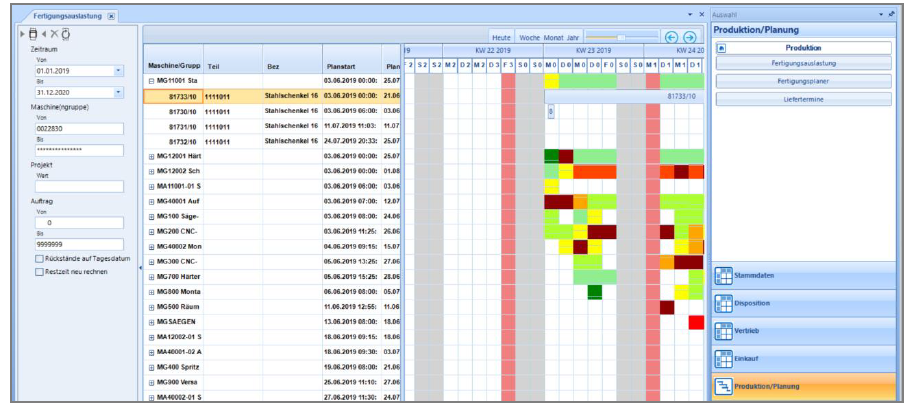Viewport: 908px width, 405px height.
Task: Click the right arrow timeline navigation button
Action: (x=690, y=37)
